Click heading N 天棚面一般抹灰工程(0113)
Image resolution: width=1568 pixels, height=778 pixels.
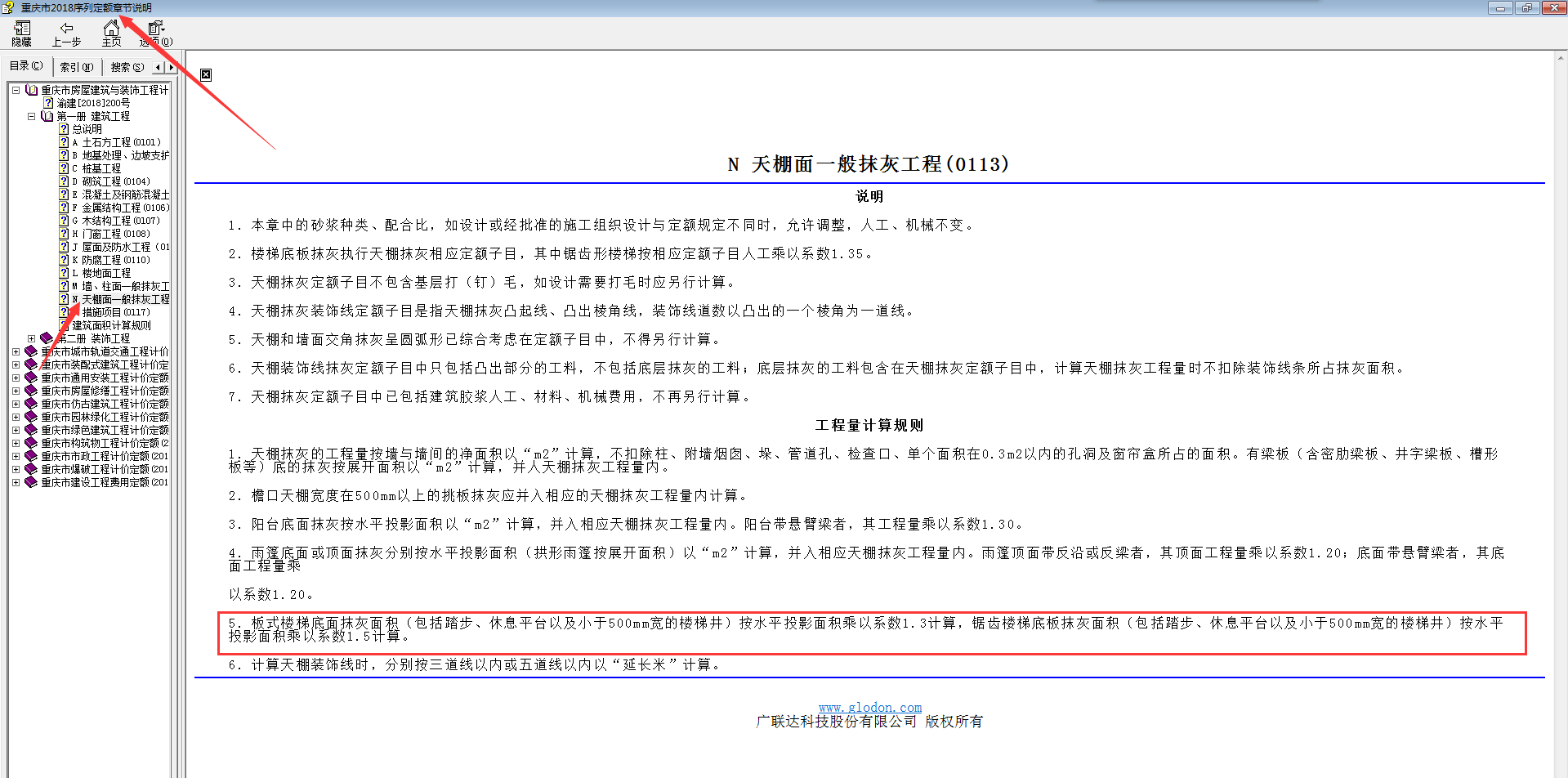pos(869,164)
